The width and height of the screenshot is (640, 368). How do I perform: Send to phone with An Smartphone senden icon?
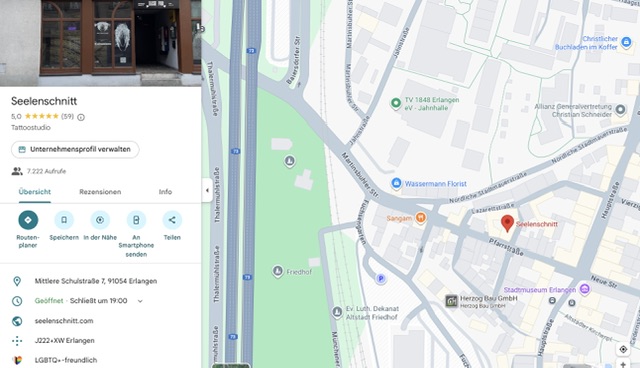point(136,220)
